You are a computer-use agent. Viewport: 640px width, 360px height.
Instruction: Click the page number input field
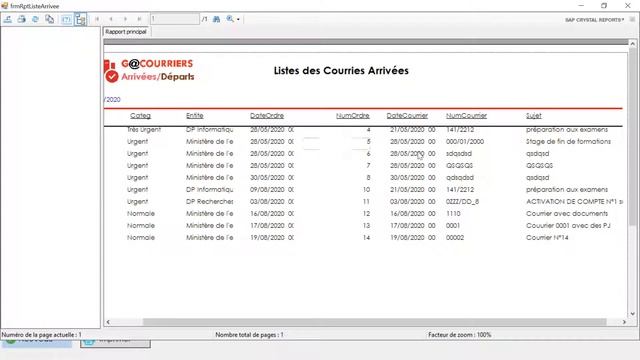[x=175, y=19]
